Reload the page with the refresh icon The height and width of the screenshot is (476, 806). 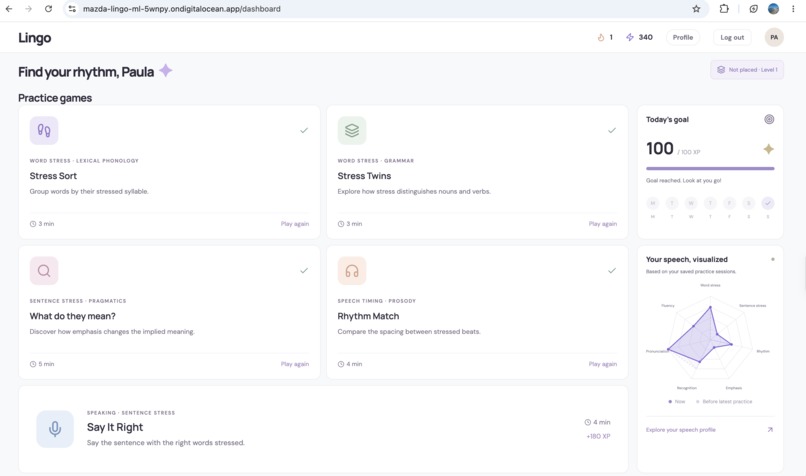click(48, 9)
